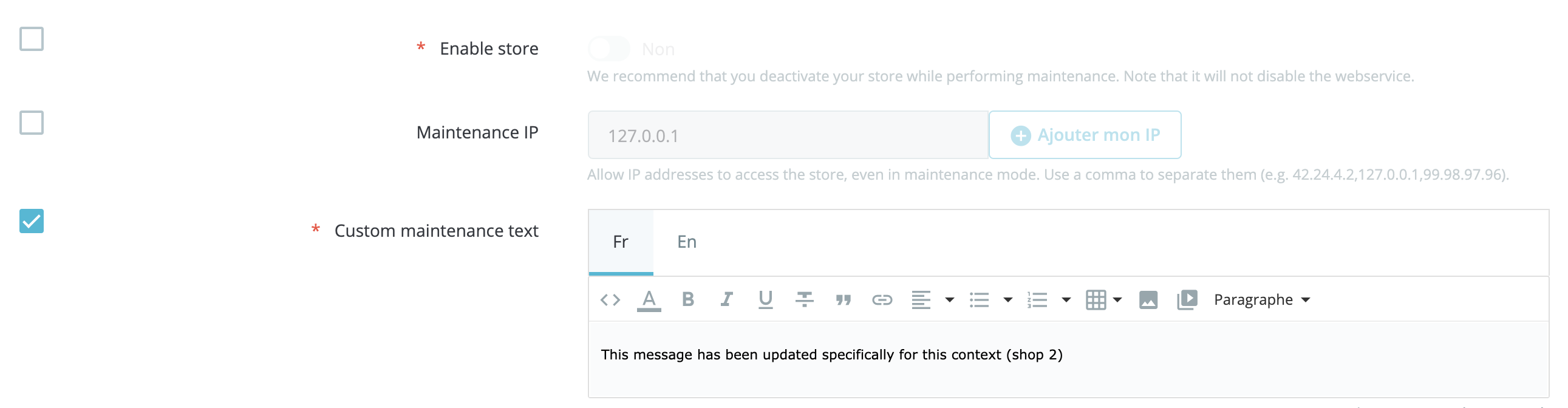Check the Maintenance IP multistore checkbox
This screenshot has height=408, width=1568.
tap(32, 123)
